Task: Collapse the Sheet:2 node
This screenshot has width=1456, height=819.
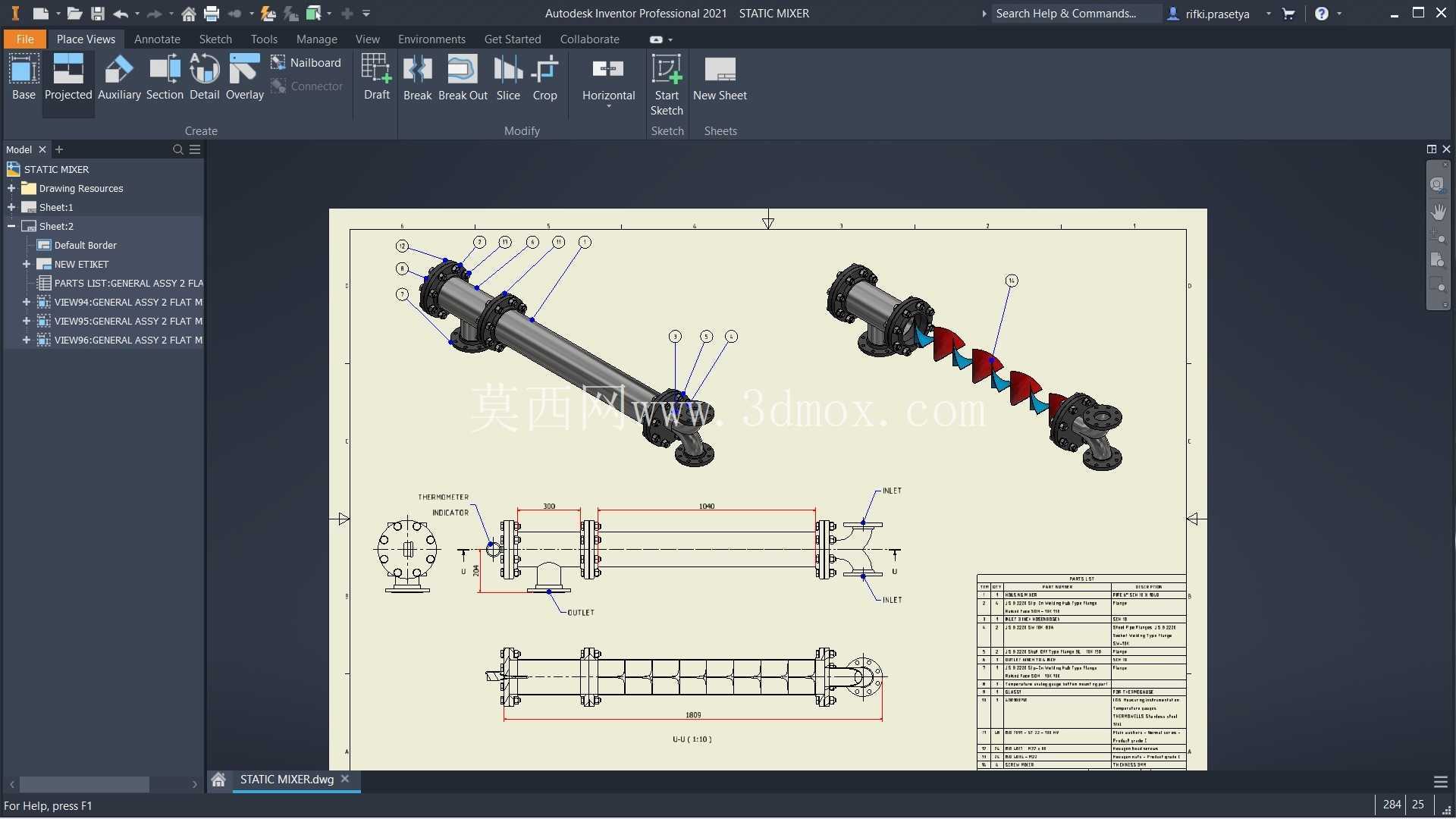Action: [x=11, y=226]
